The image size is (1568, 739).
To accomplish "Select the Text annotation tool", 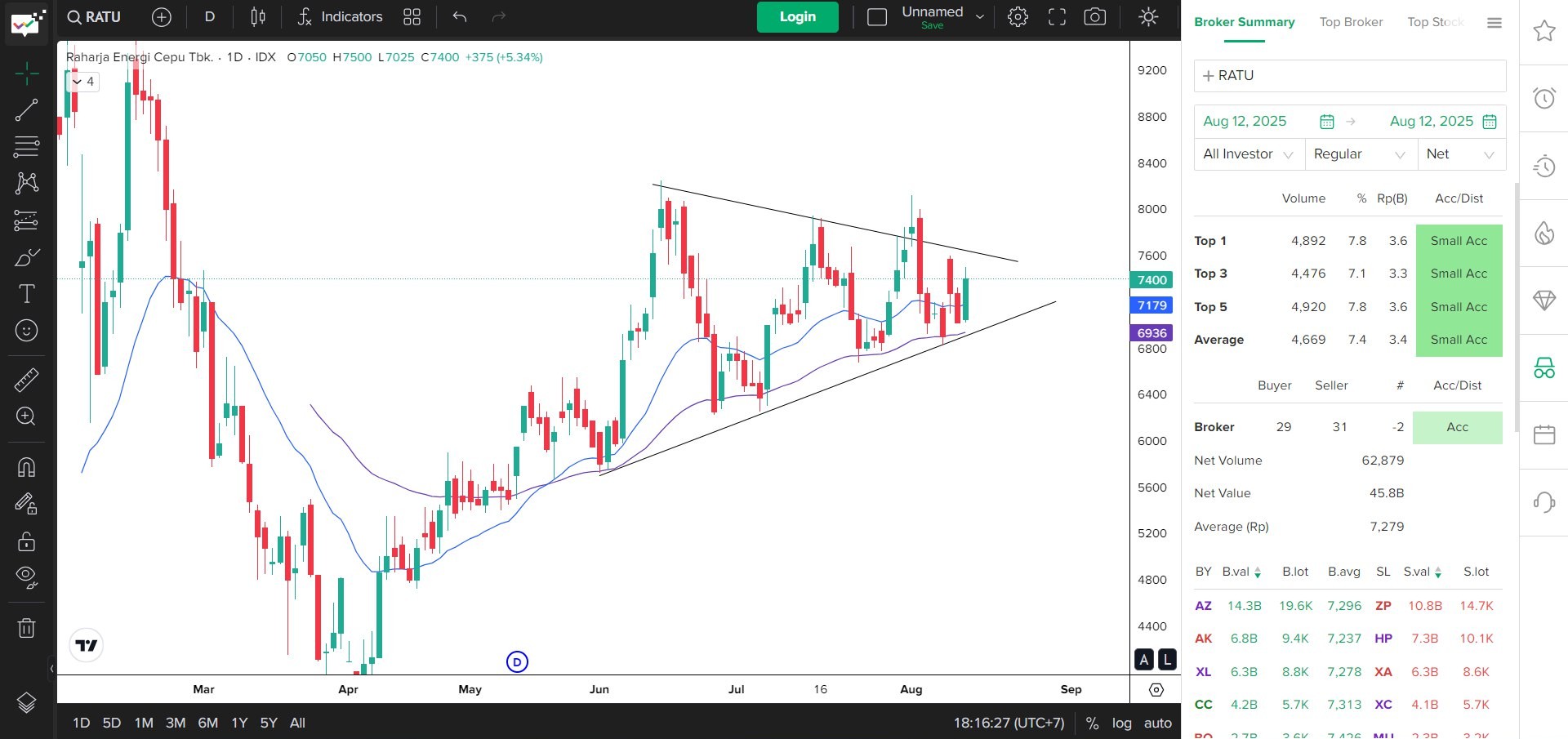I will coord(26,294).
